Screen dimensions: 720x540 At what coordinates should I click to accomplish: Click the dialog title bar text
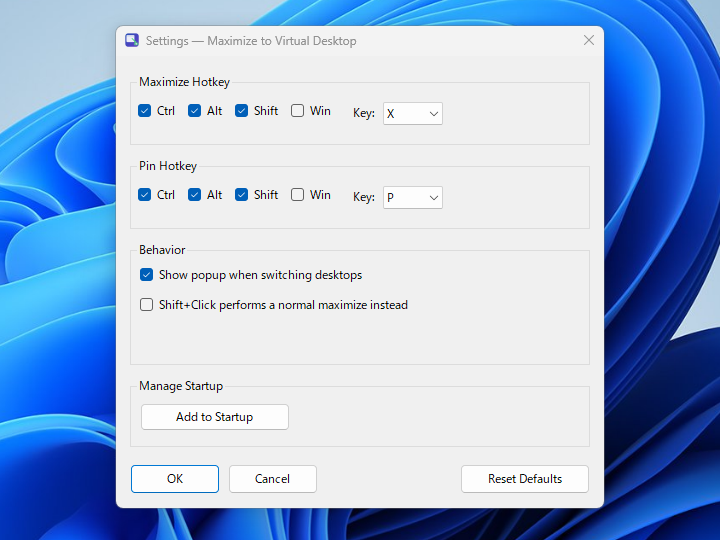pos(251,41)
